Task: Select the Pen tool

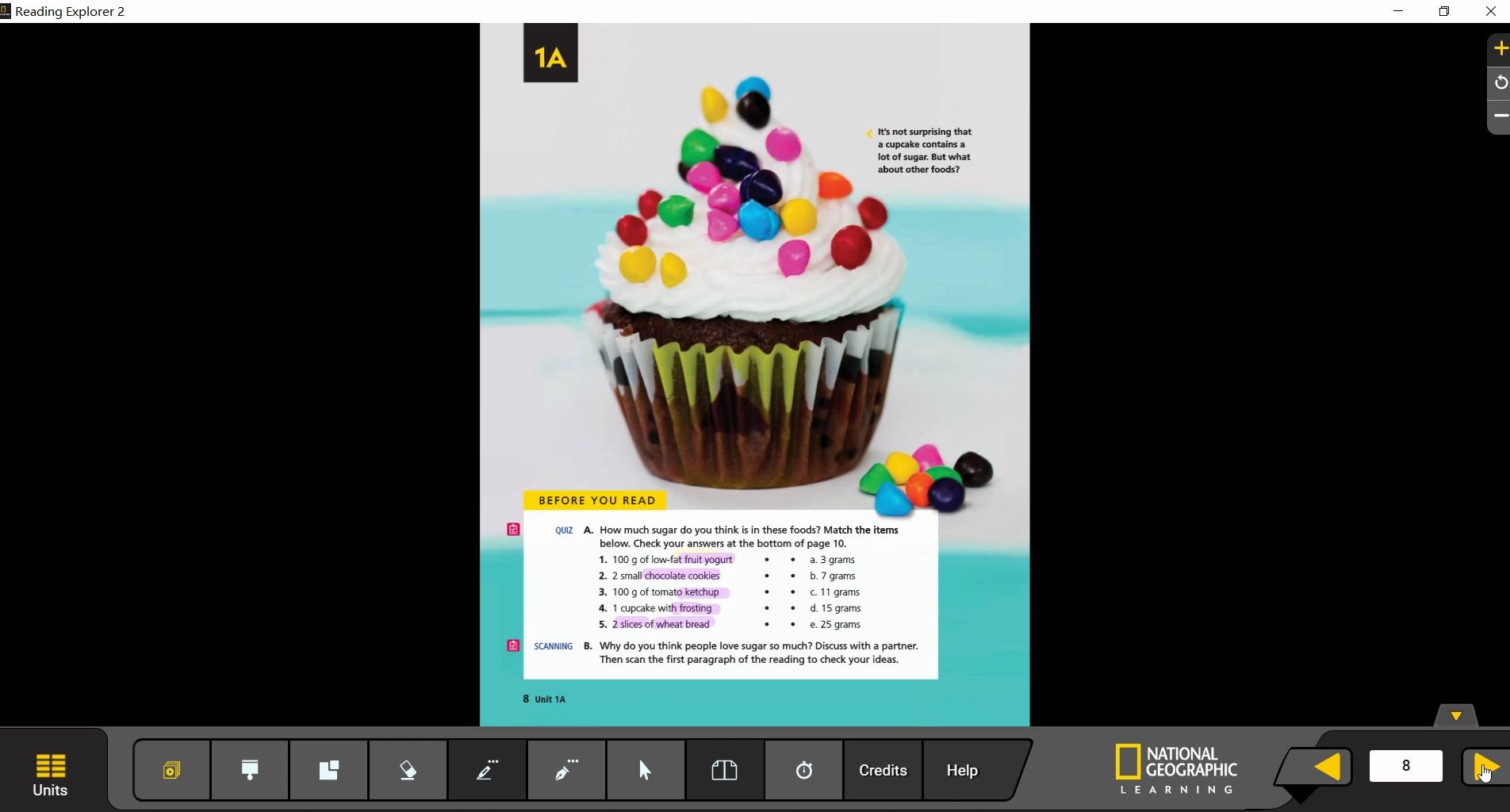Action: click(x=566, y=770)
